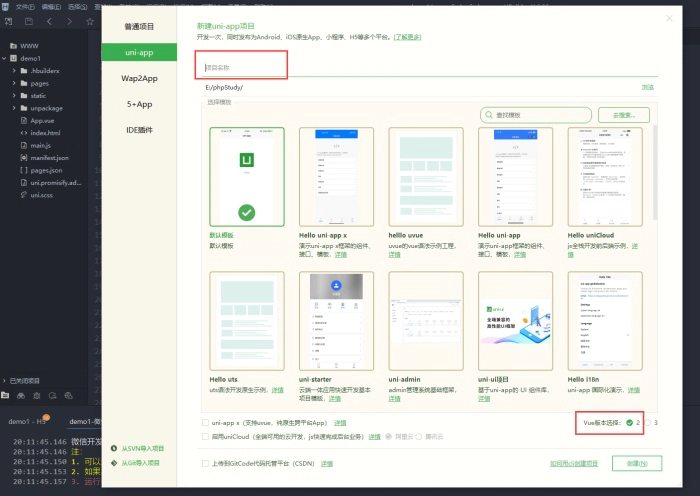
Task: Click the SVN import icon
Action: [114, 448]
